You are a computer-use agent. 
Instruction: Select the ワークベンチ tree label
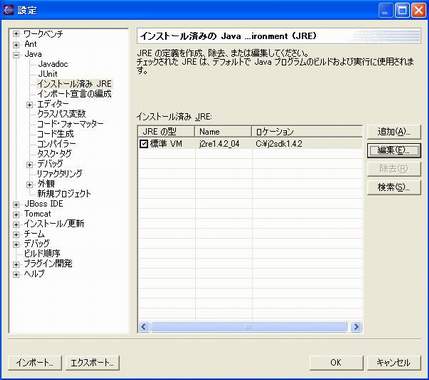click(43, 34)
